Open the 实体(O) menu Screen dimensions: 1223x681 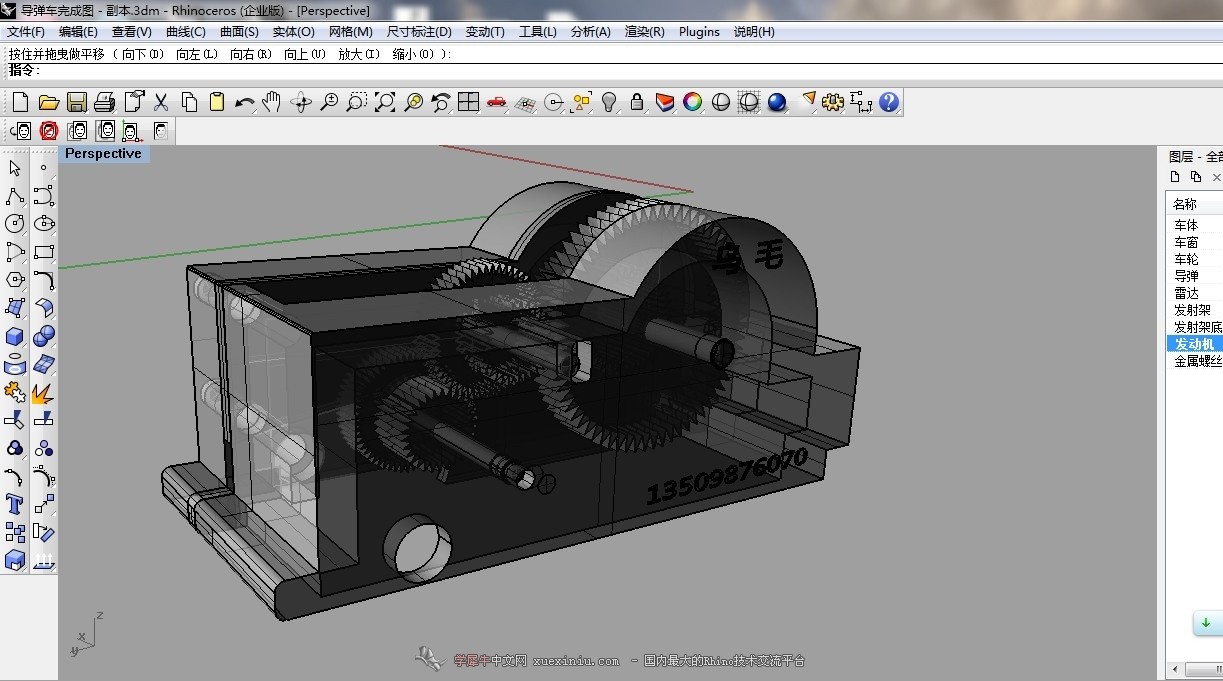click(x=293, y=32)
